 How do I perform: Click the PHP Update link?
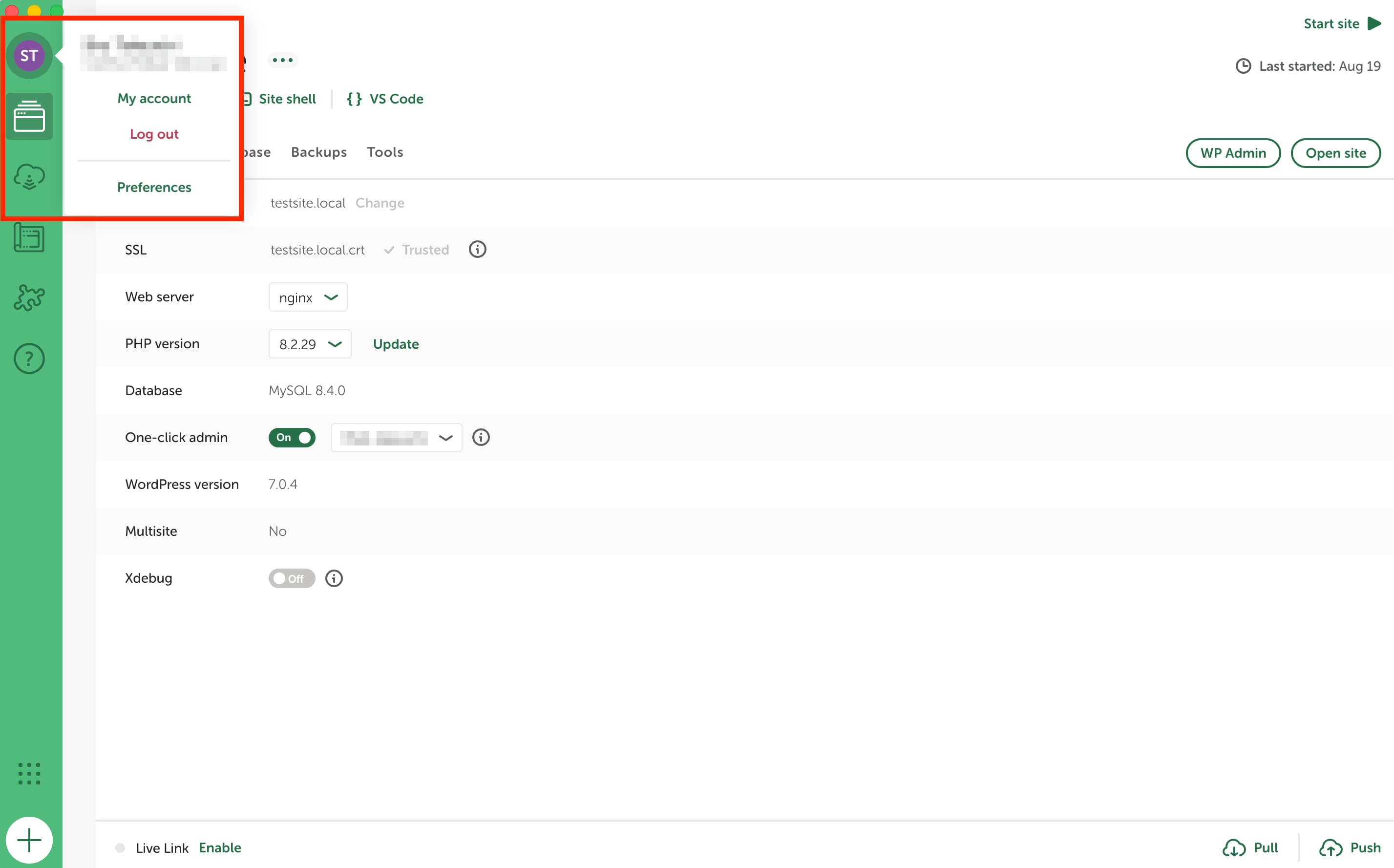coord(396,344)
